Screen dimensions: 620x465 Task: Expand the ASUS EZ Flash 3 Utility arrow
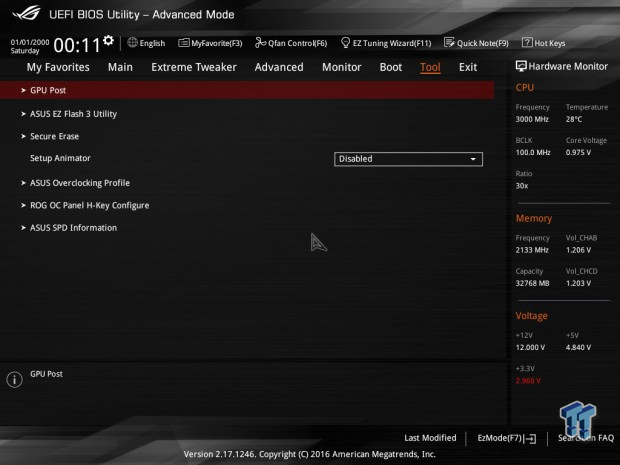click(23, 114)
